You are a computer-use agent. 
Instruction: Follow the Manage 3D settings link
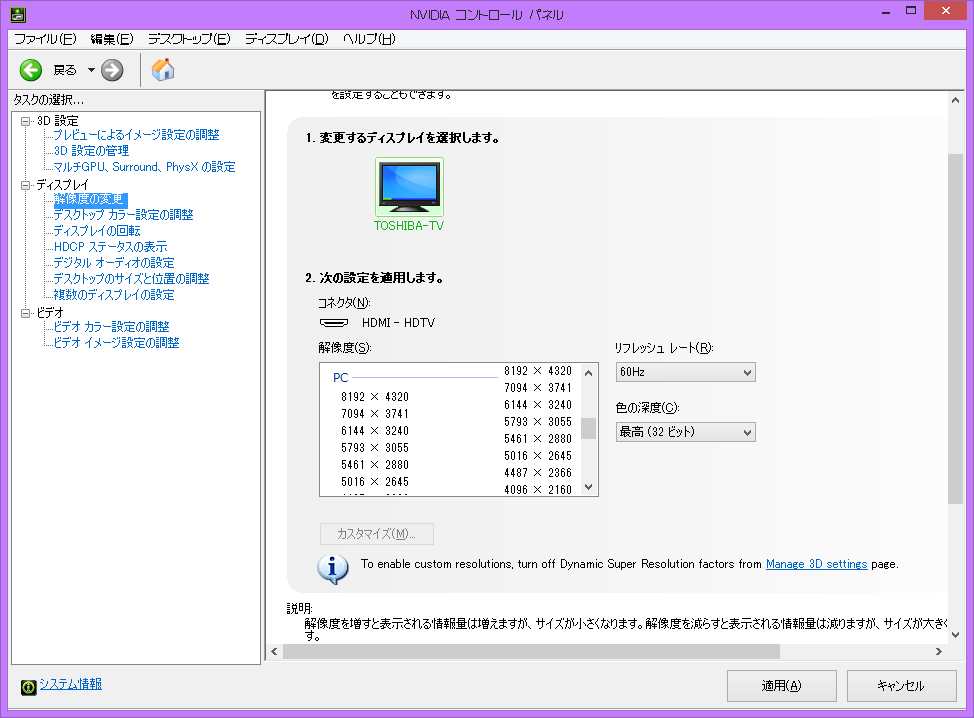(816, 564)
